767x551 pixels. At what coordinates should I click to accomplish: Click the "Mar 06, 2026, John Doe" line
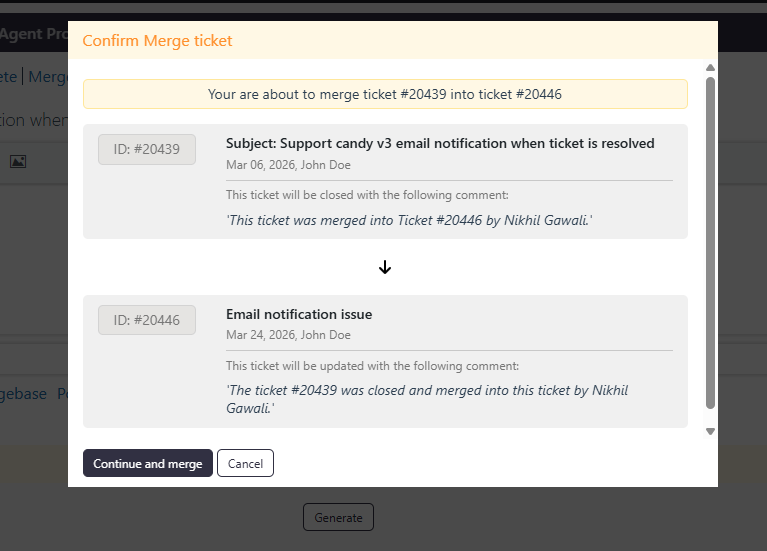tap(288, 165)
